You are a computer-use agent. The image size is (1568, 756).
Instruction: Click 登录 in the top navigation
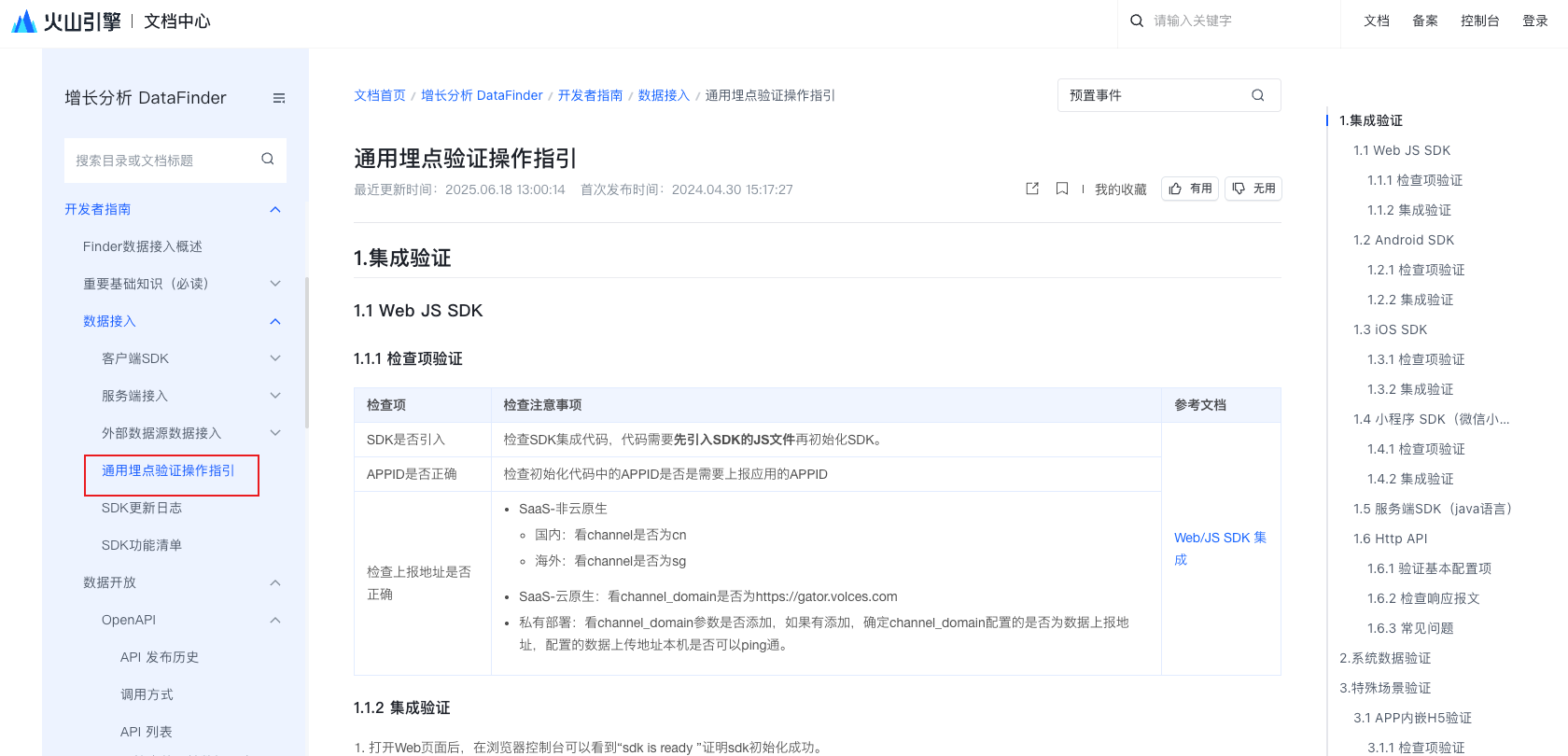(x=1535, y=21)
